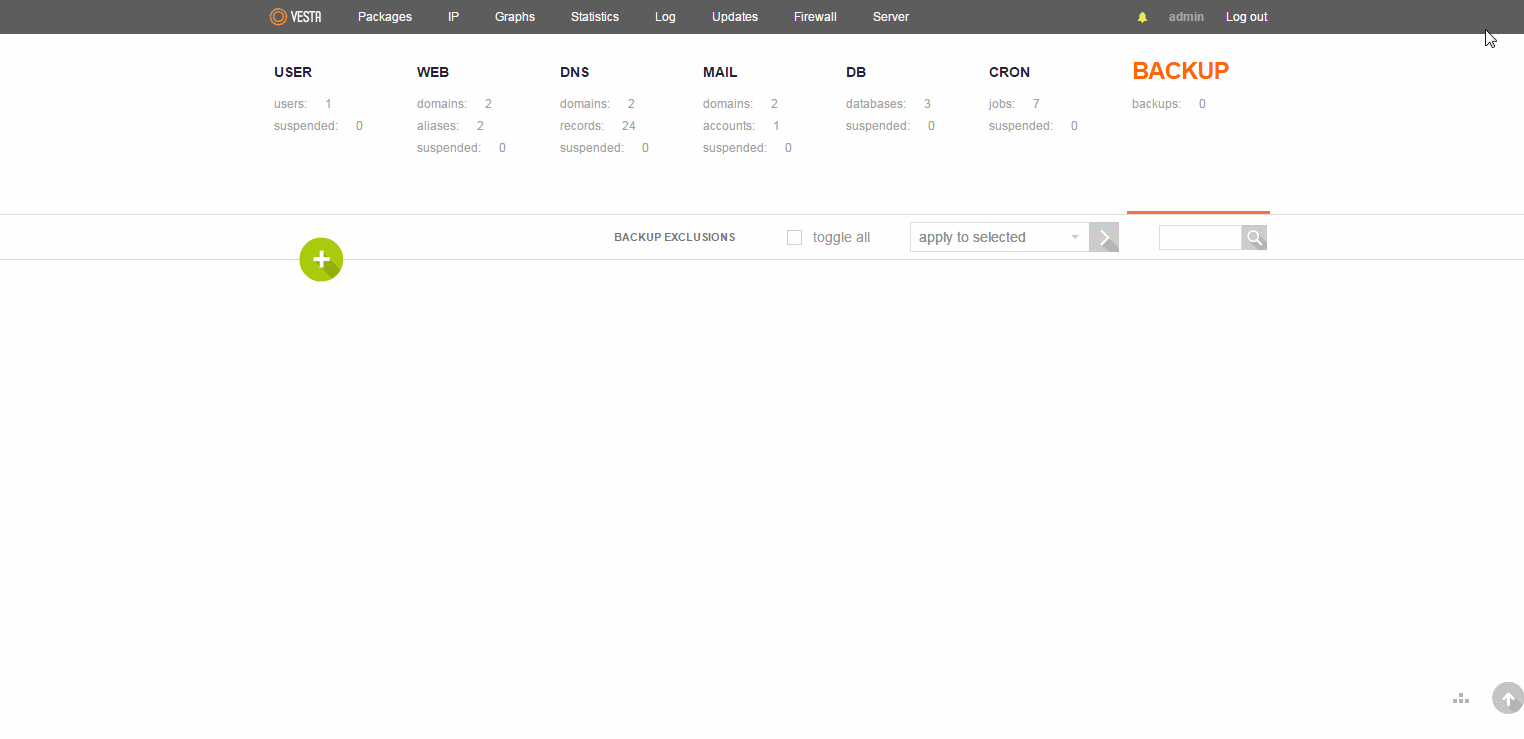Click 'accounts: 1' under MAIL

pyautogui.click(x=742, y=126)
